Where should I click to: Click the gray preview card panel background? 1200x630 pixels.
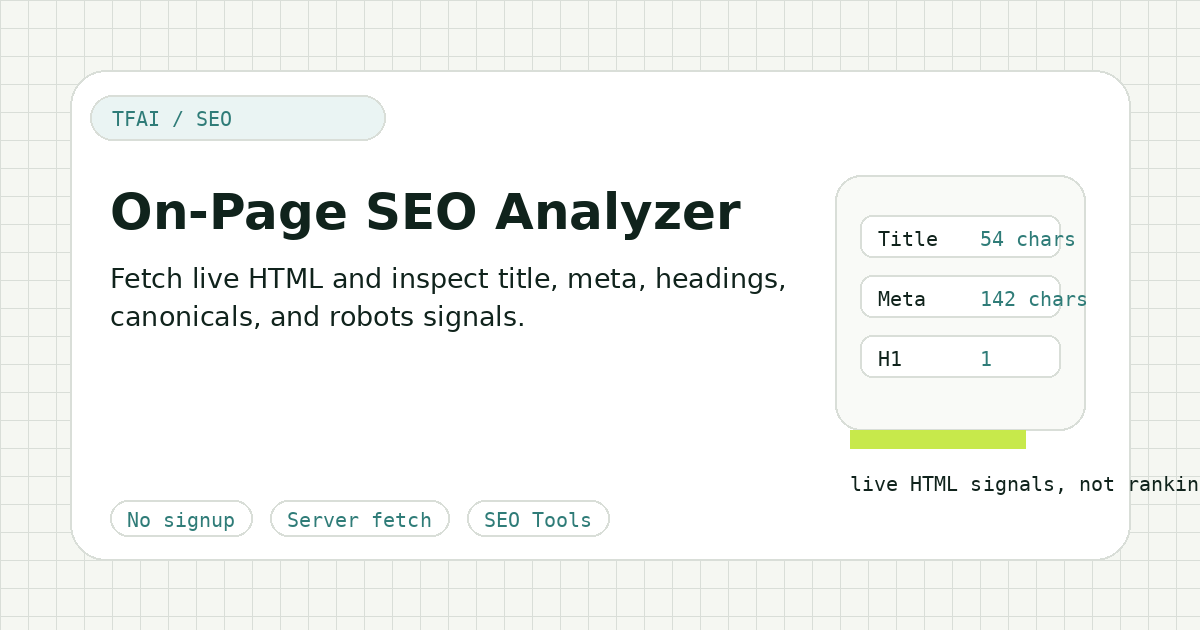[x=960, y=403]
